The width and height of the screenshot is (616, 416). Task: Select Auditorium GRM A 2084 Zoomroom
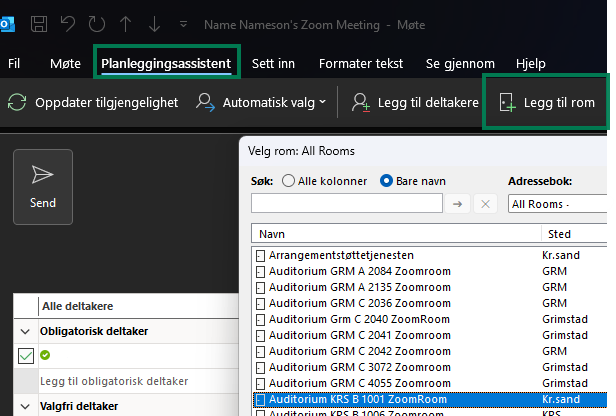[x=359, y=271]
